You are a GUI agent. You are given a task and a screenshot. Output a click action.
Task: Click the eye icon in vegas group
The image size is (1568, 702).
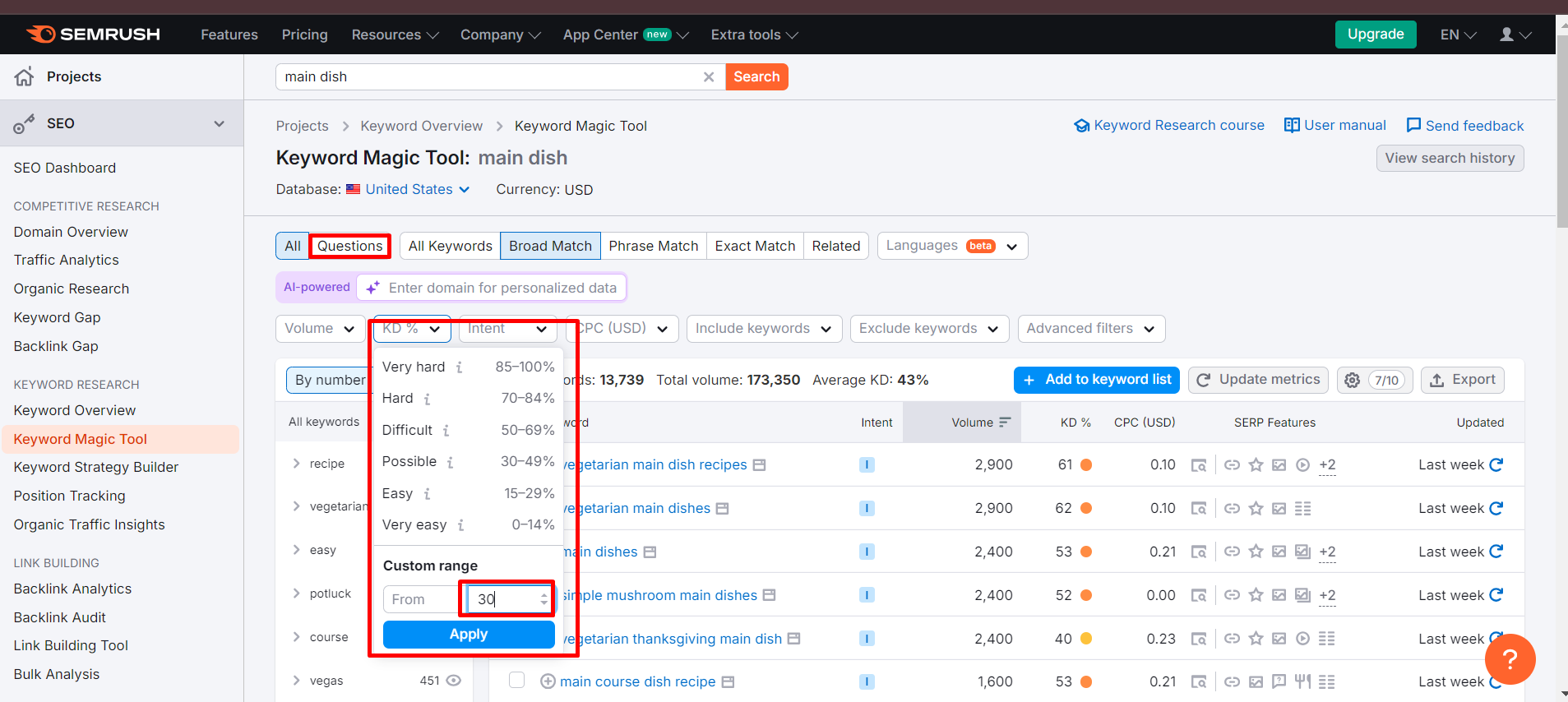point(453,681)
